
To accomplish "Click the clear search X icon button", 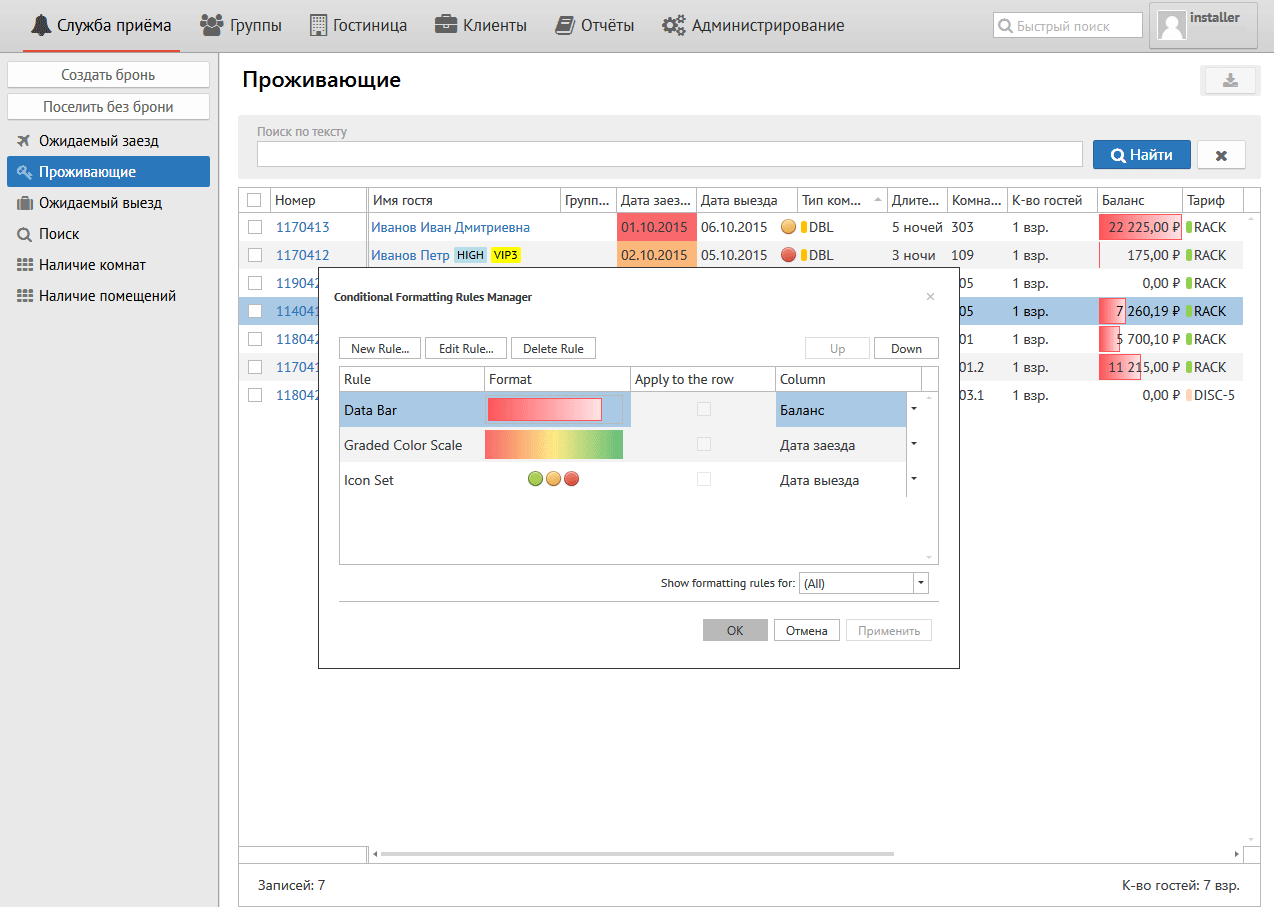I will [x=1221, y=155].
